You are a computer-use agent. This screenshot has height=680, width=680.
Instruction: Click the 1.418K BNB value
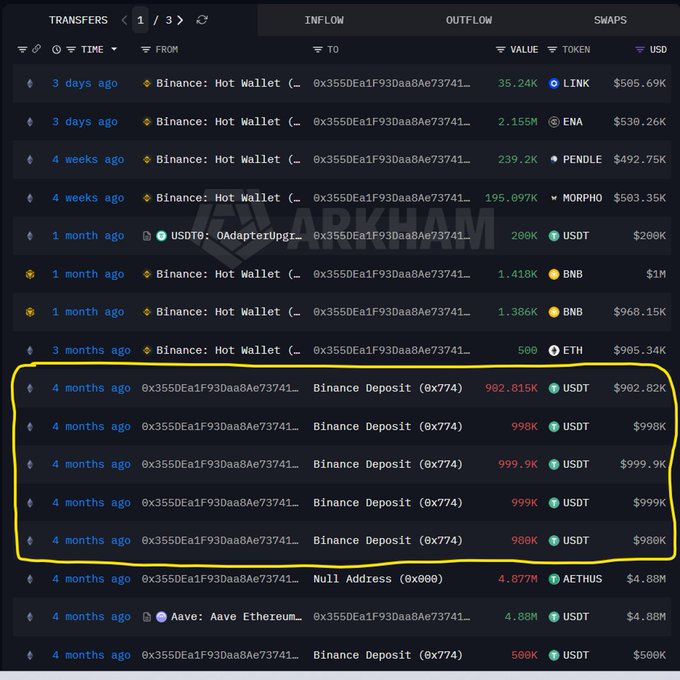(x=518, y=274)
